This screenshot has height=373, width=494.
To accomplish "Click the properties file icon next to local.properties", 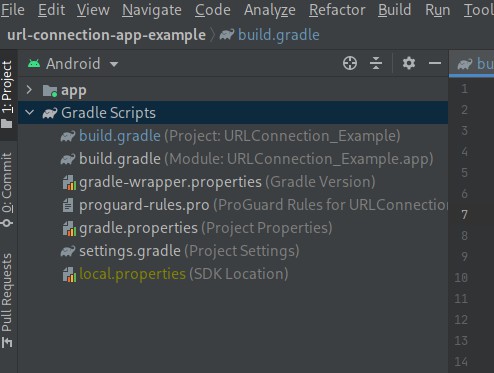I will click(69, 274).
